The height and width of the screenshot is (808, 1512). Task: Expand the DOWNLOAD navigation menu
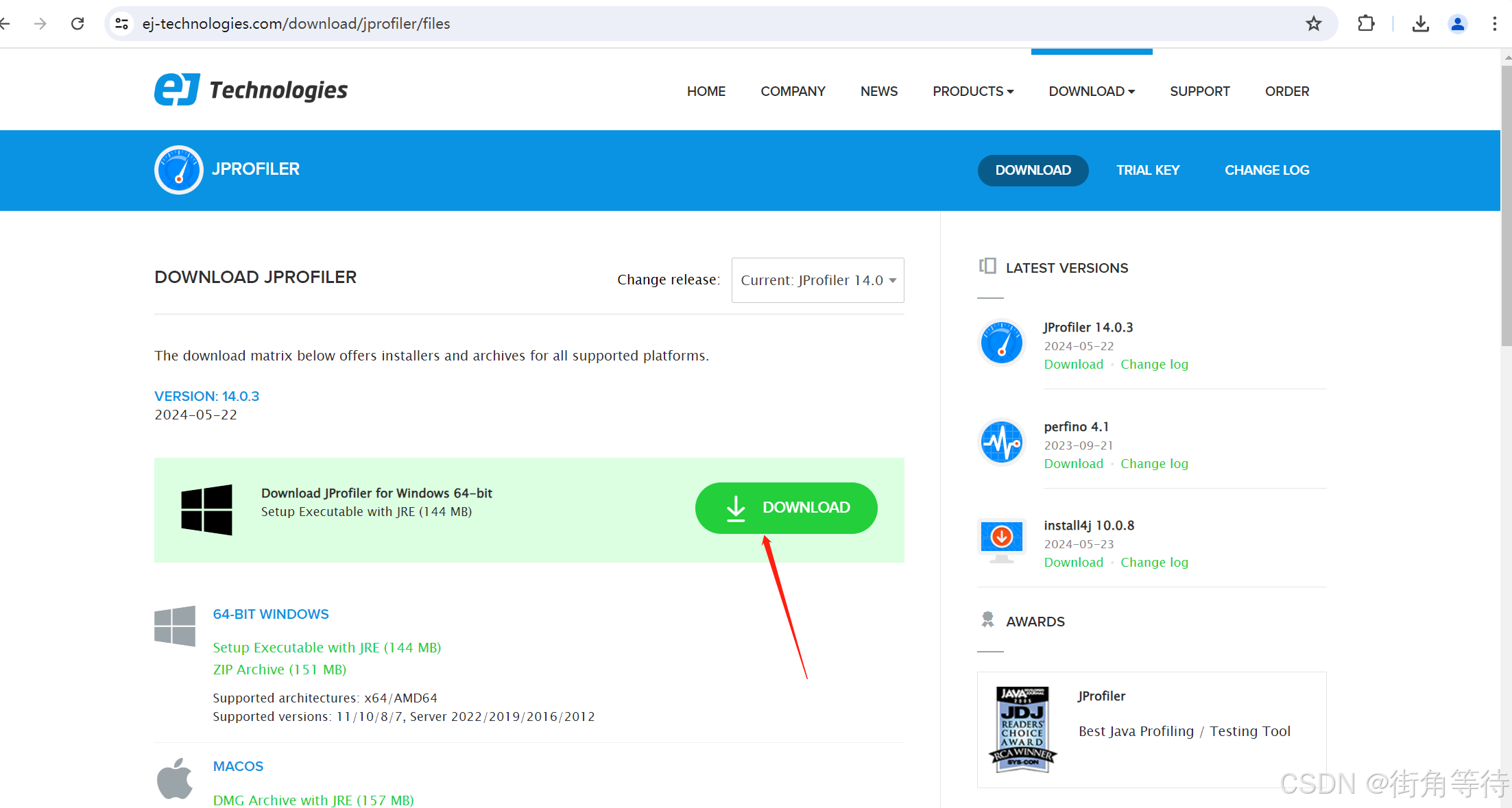click(x=1091, y=90)
